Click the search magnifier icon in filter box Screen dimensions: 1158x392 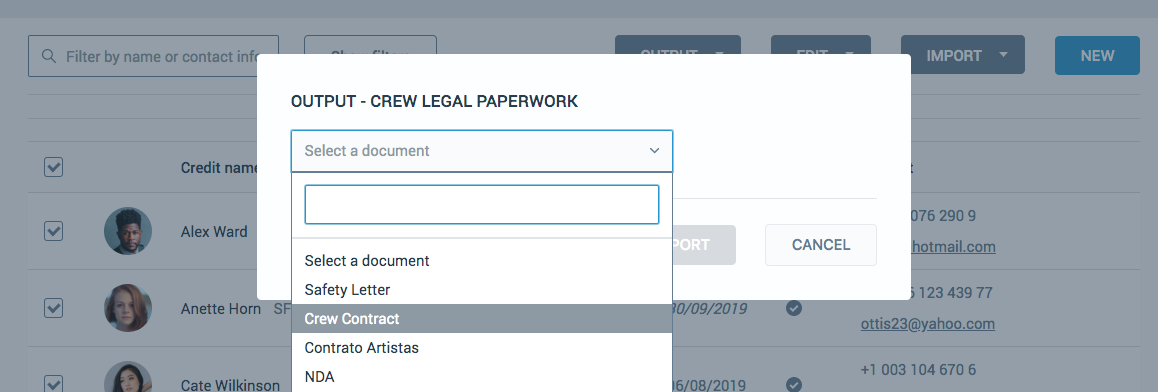coord(49,56)
